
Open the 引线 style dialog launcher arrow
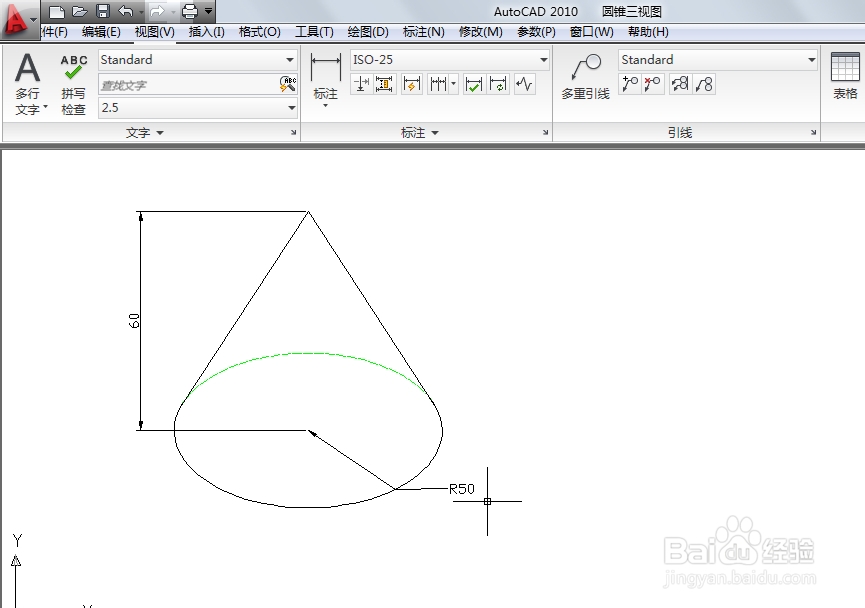813,132
